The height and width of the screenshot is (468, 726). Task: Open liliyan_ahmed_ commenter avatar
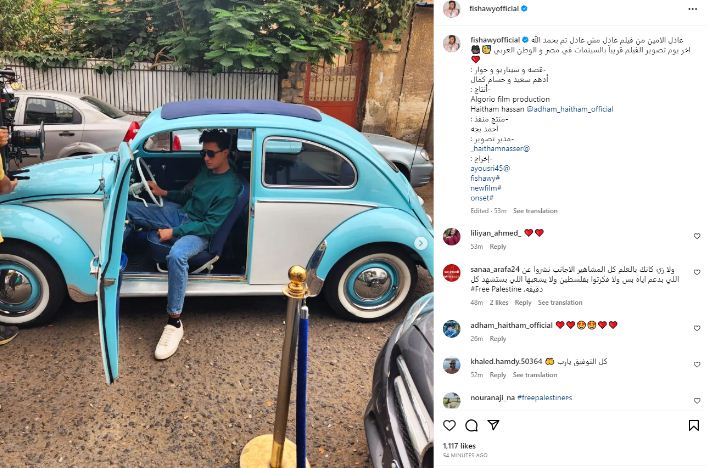click(451, 237)
